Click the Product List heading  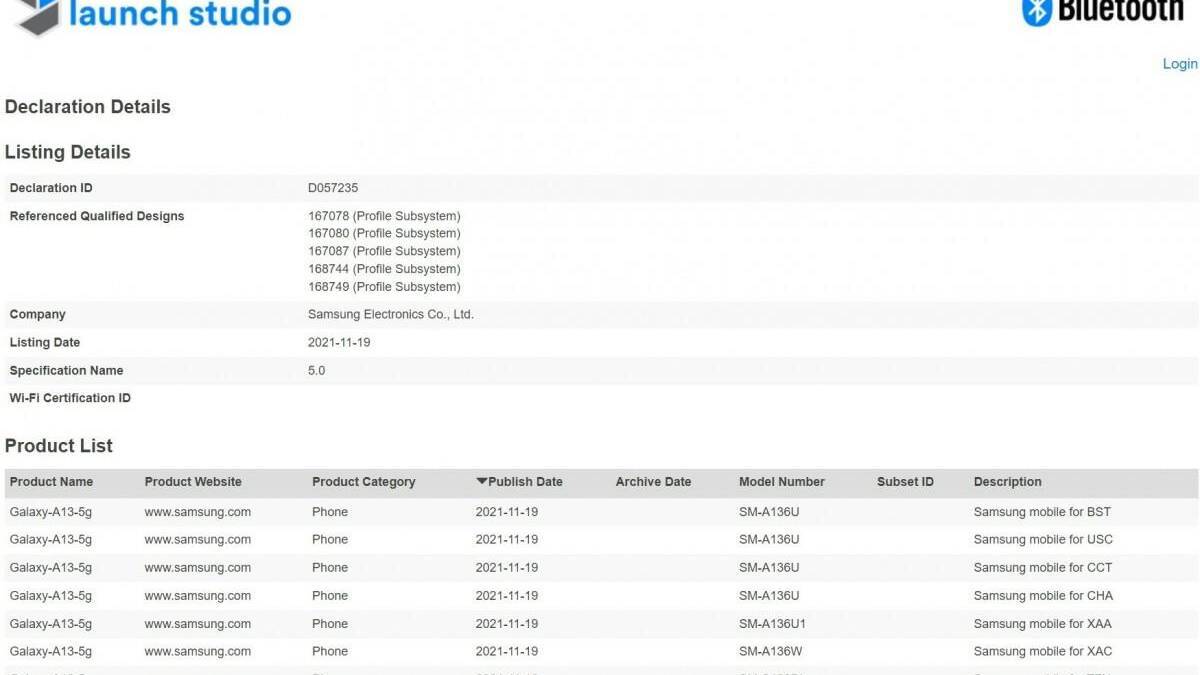59,446
